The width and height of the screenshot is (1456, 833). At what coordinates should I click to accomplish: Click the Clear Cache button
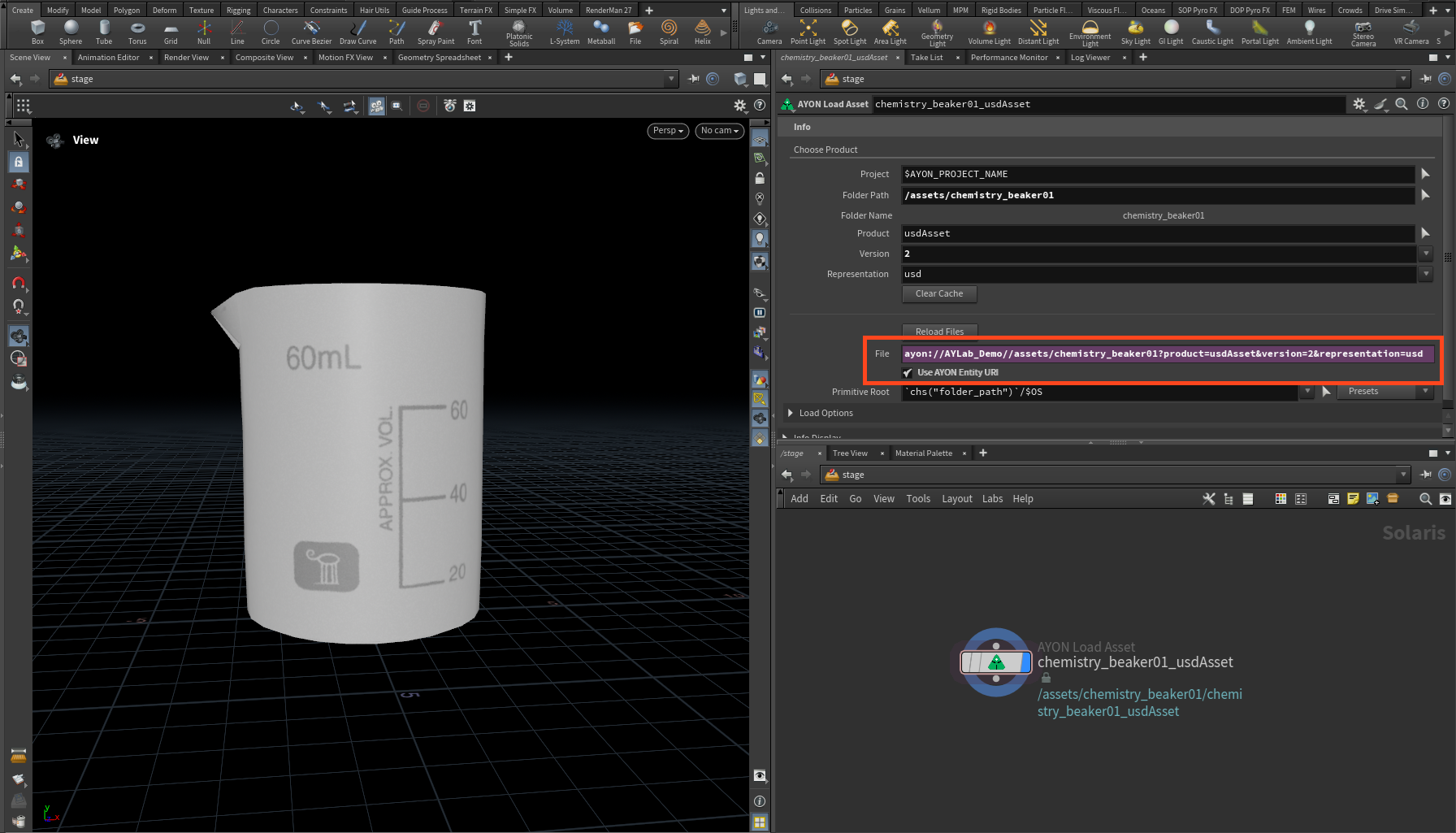[x=939, y=294]
